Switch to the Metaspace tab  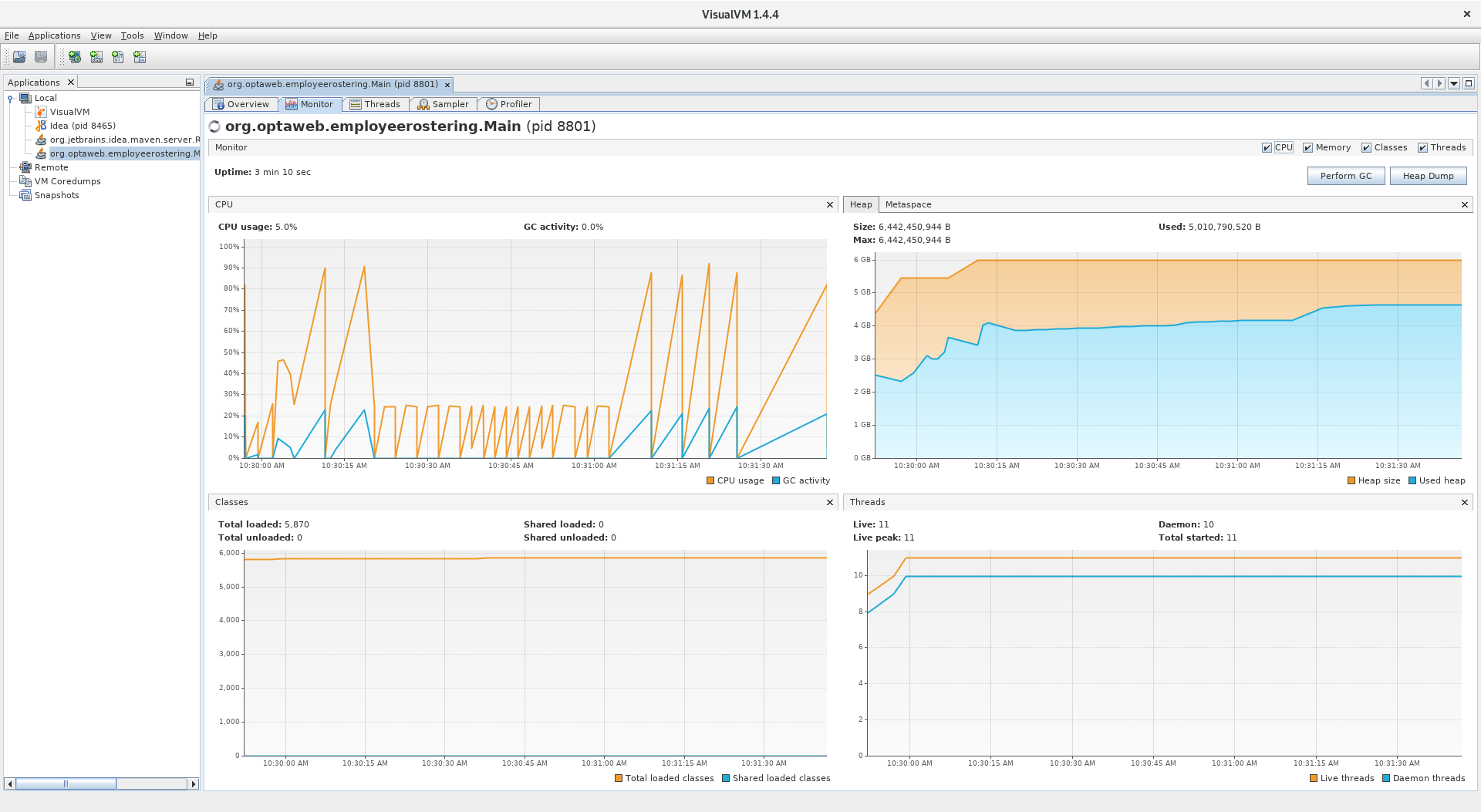click(x=908, y=204)
